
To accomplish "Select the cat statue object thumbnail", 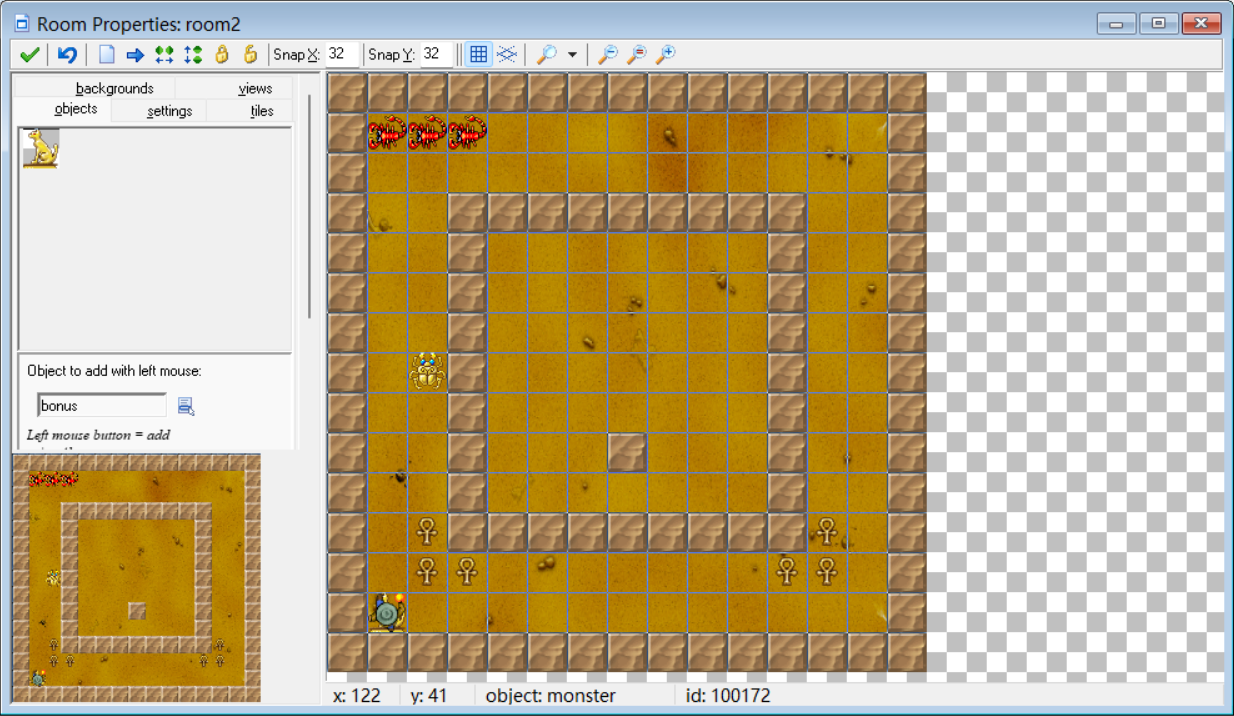I will (41, 148).
